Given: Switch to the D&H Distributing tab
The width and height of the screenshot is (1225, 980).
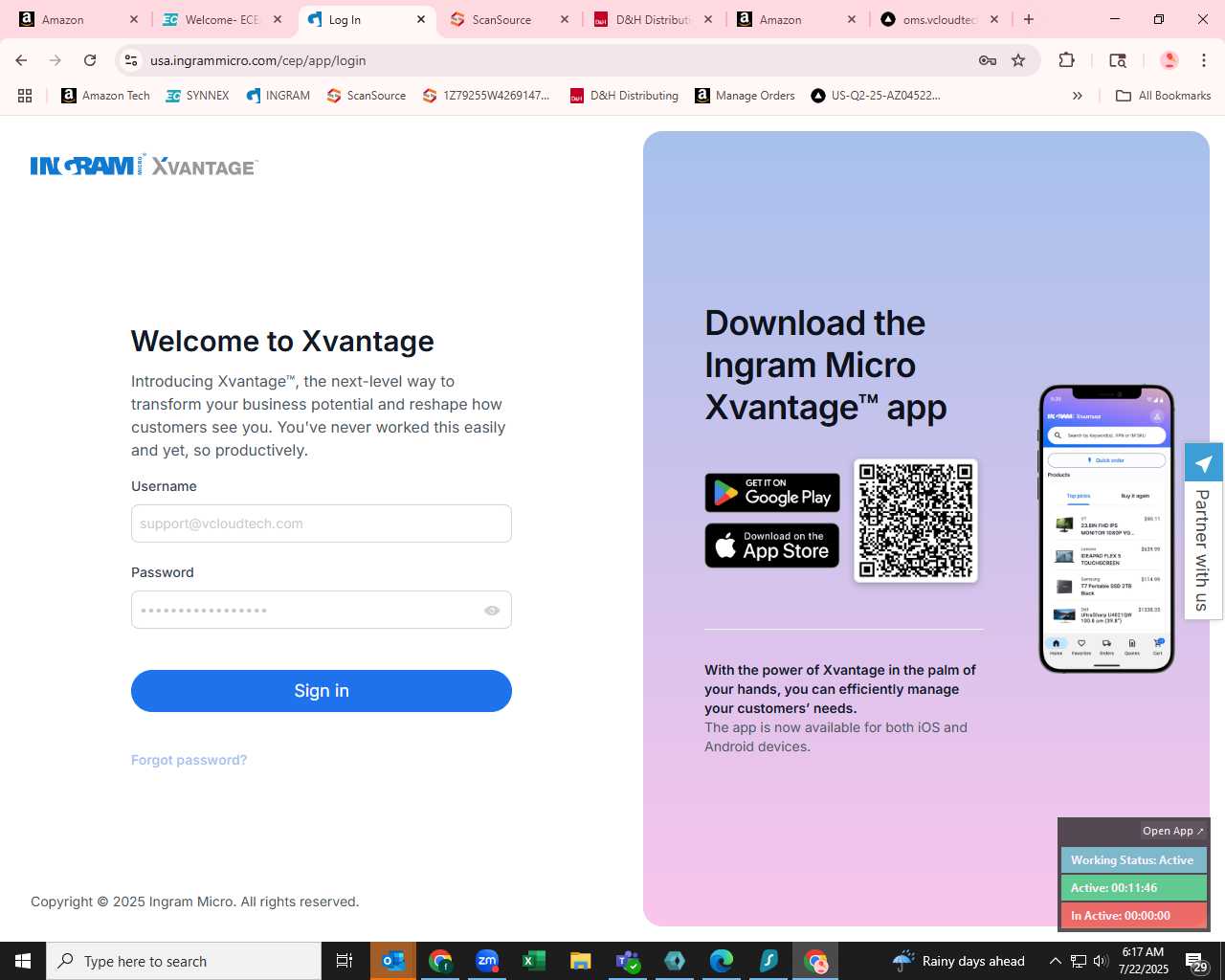Looking at the screenshot, I should (654, 19).
